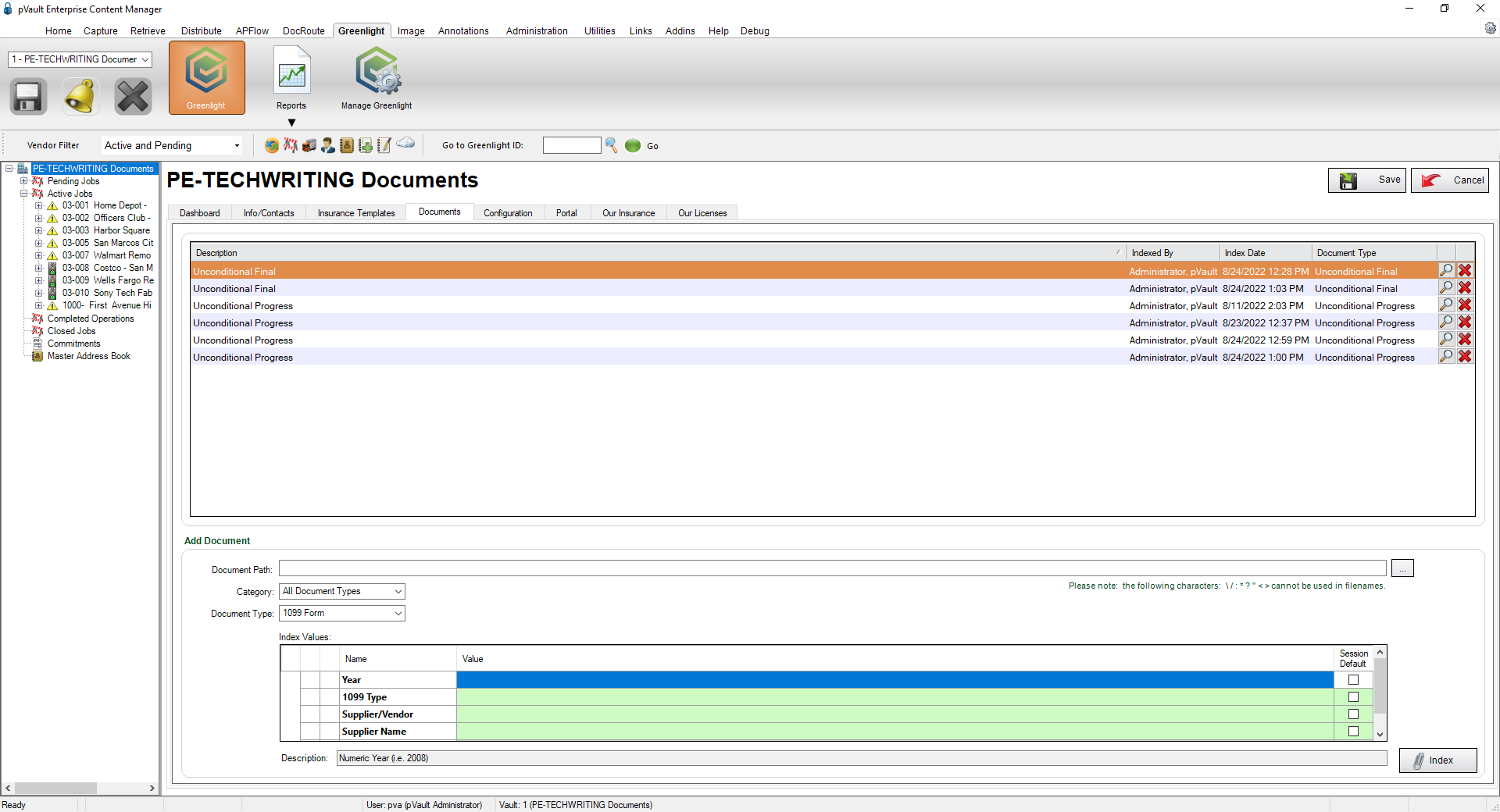Click the Go label button
This screenshot has height=812, width=1500.
[652, 146]
